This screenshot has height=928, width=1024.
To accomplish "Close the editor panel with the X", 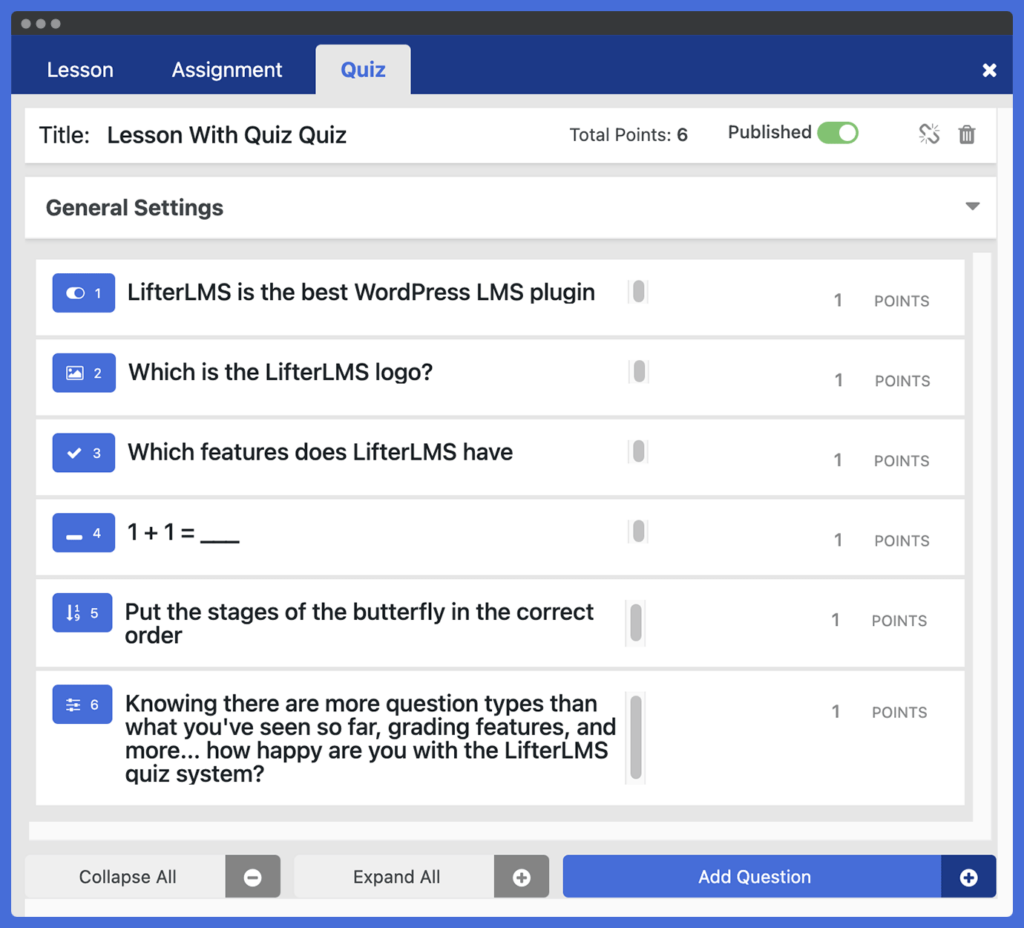I will (989, 70).
